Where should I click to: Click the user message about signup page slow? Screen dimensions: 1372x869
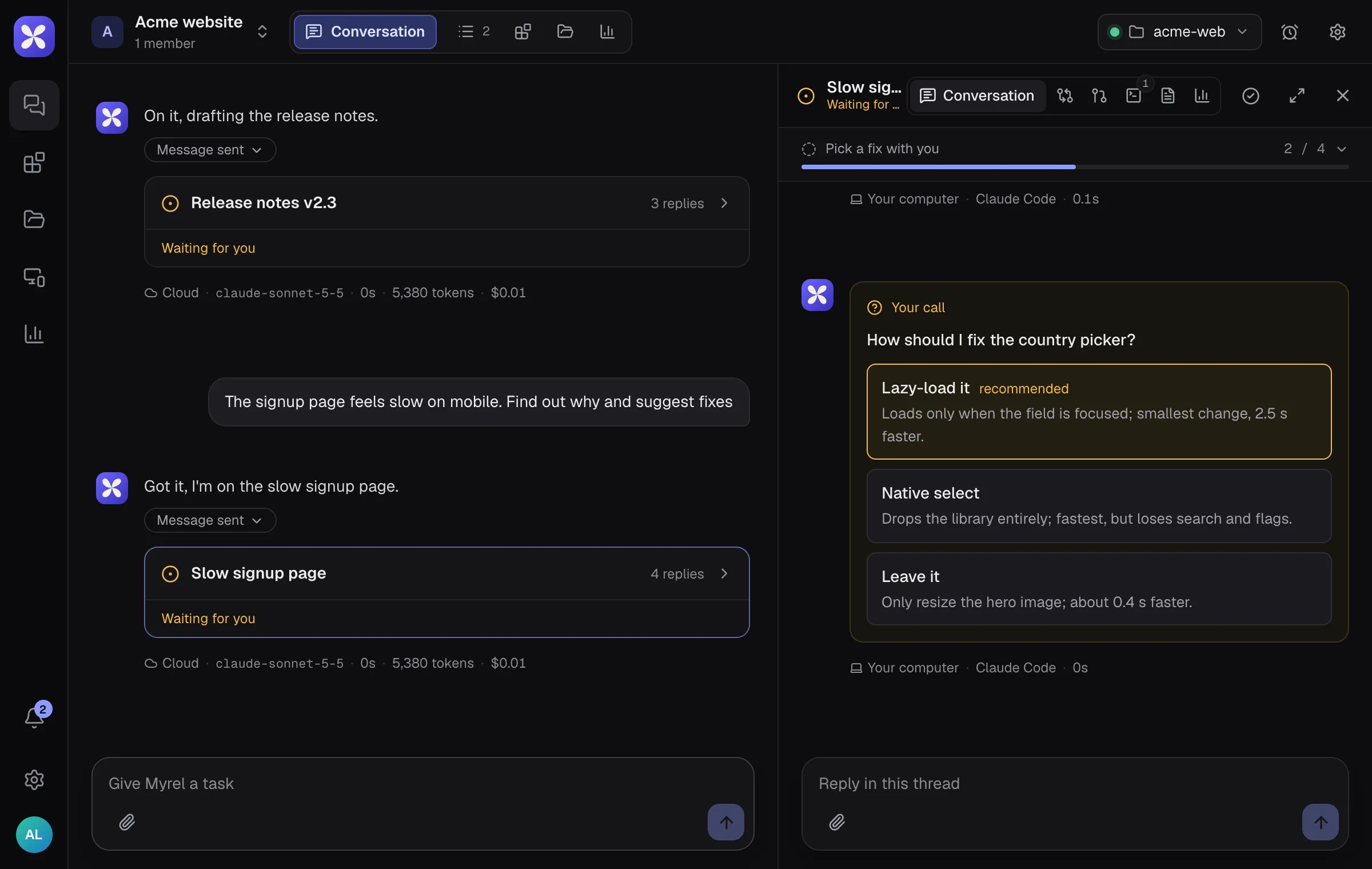pyautogui.click(x=478, y=402)
